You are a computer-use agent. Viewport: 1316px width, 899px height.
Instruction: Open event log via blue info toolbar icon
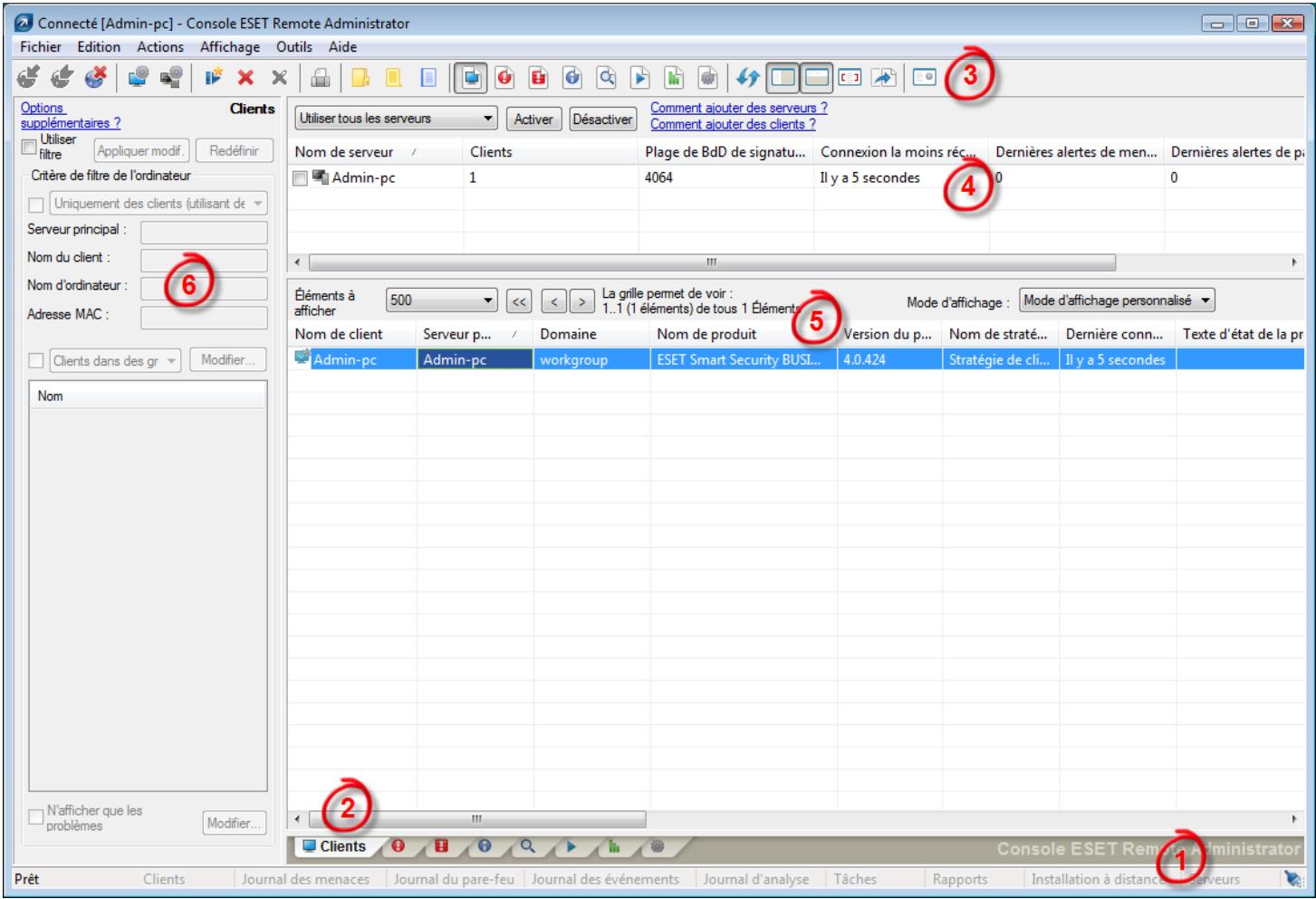pyautogui.click(x=572, y=79)
